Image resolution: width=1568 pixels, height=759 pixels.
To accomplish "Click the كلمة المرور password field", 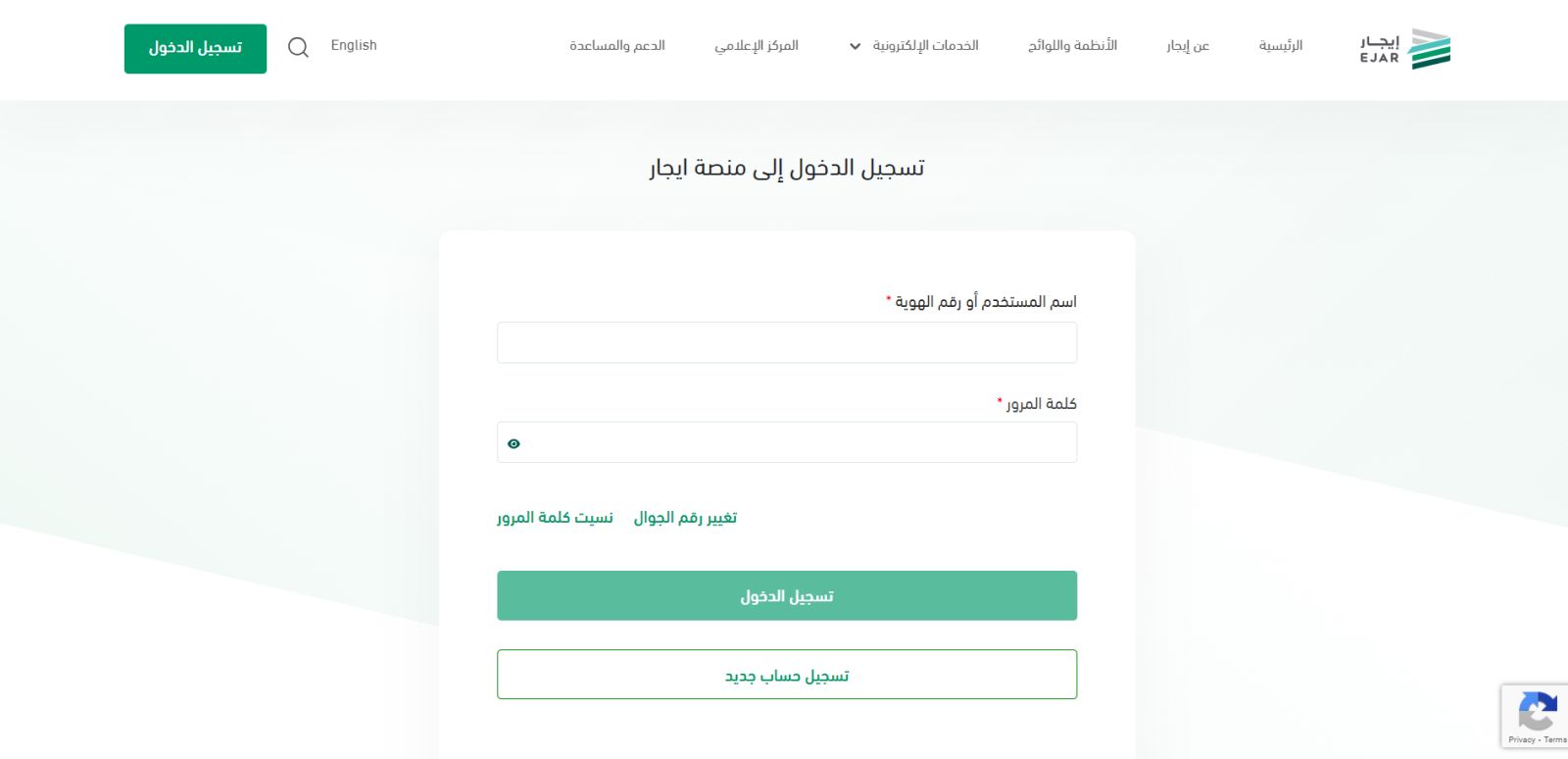I will coord(786,442).
